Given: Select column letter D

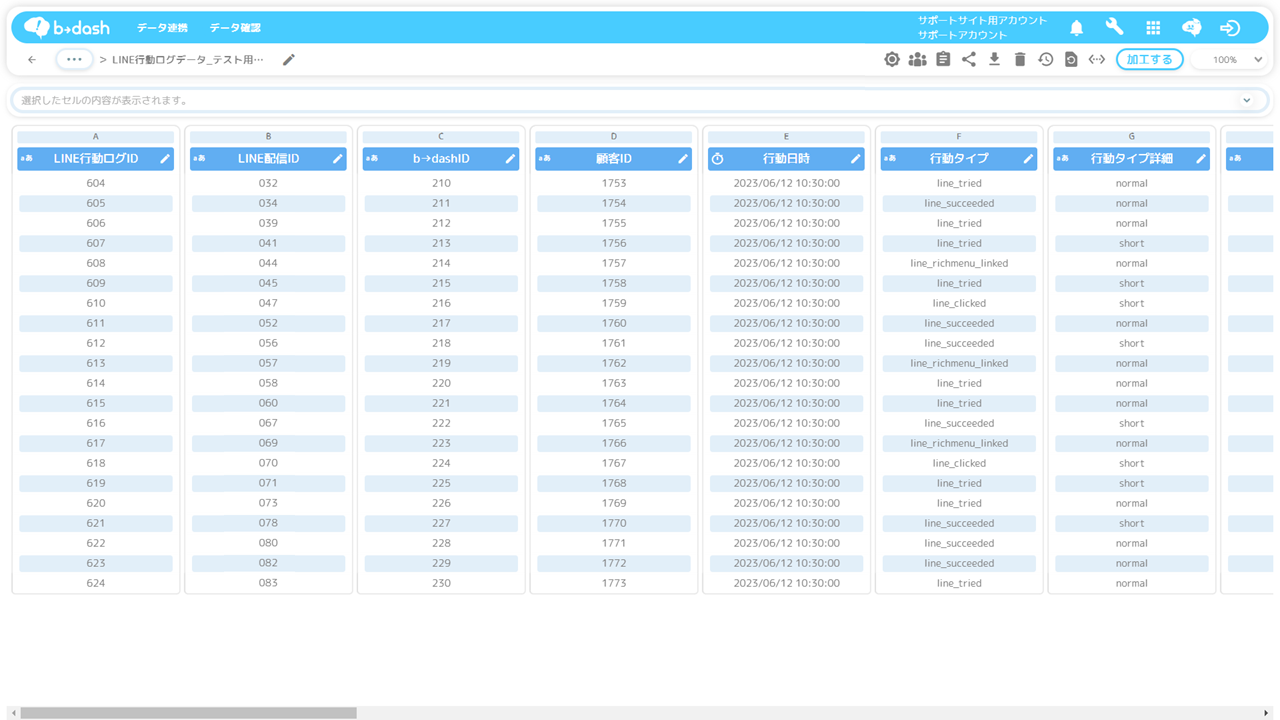Looking at the screenshot, I should click(x=614, y=137).
